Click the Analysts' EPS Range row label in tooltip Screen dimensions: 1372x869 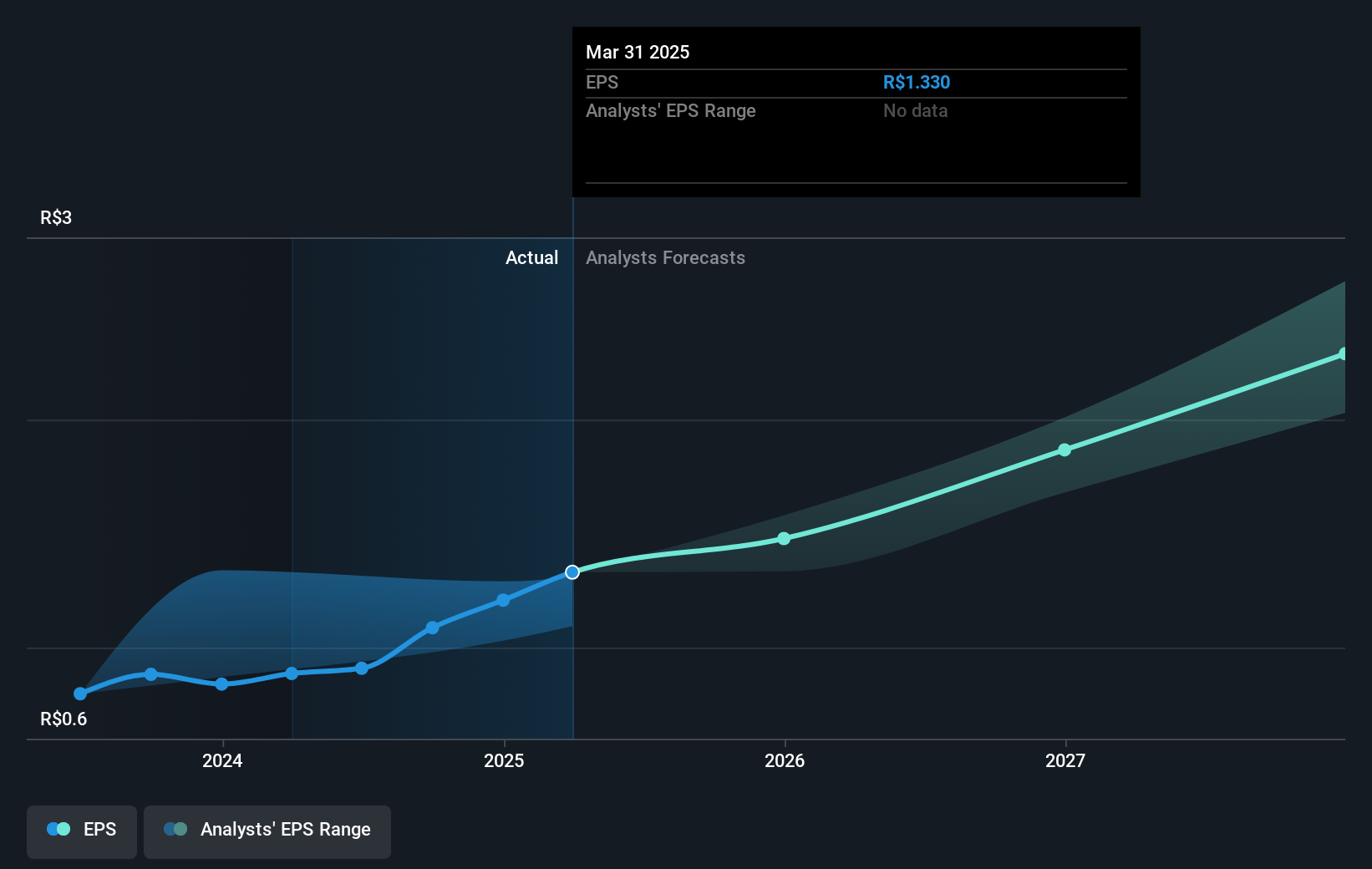pos(670,110)
